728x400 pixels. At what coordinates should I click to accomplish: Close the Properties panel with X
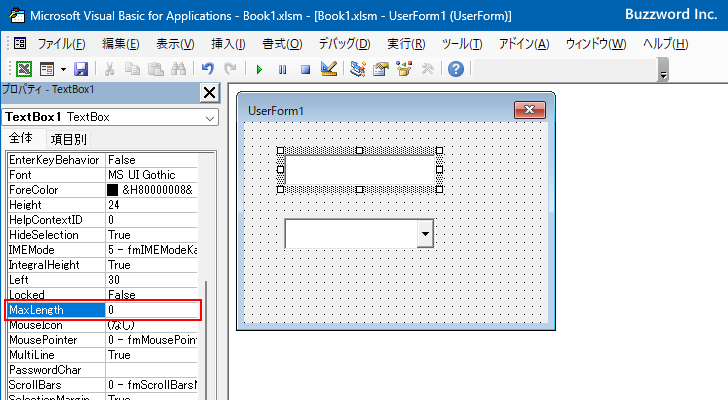point(209,93)
